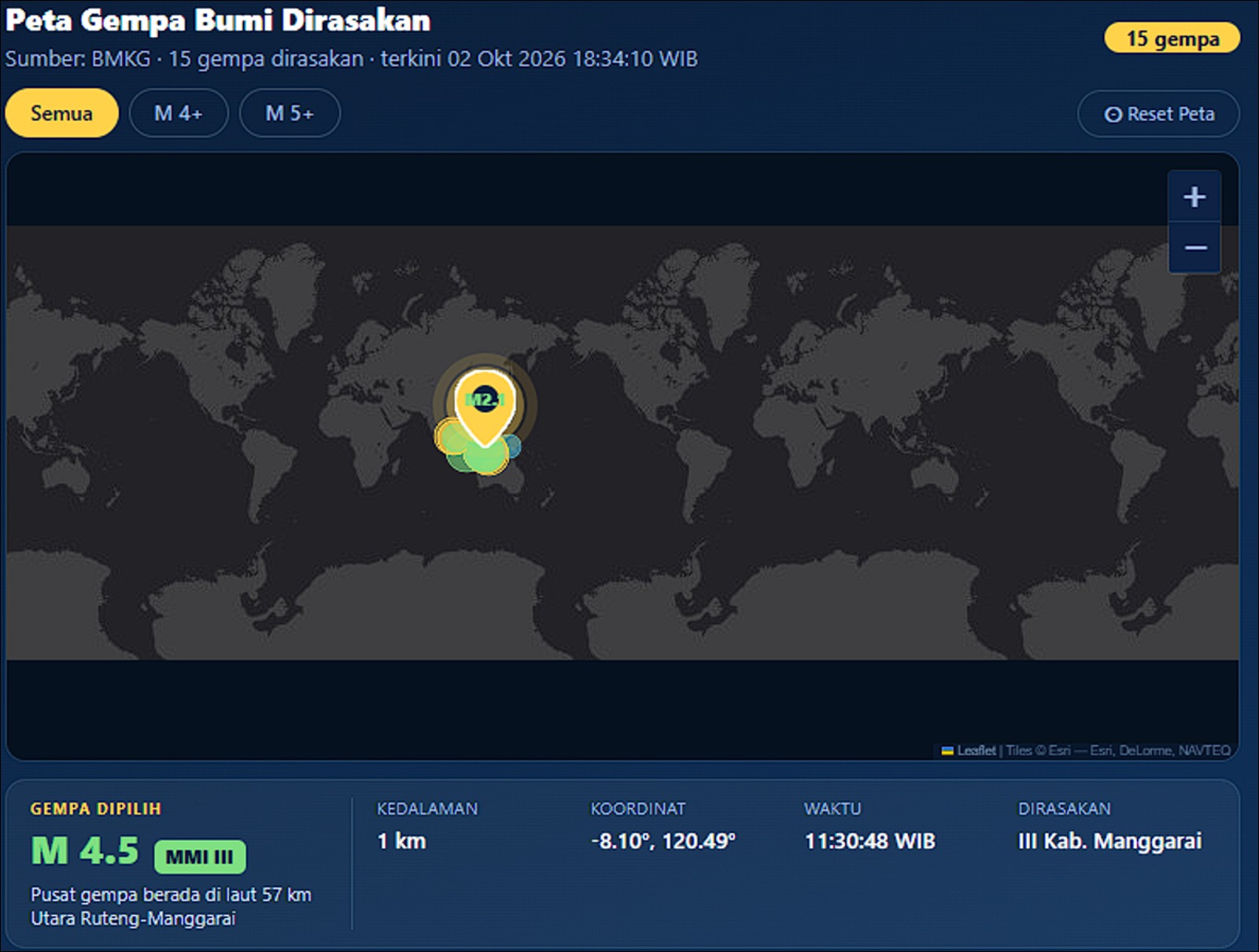Click the "KEDALAMAN" label
The width and height of the screenshot is (1259, 952).
427,809
